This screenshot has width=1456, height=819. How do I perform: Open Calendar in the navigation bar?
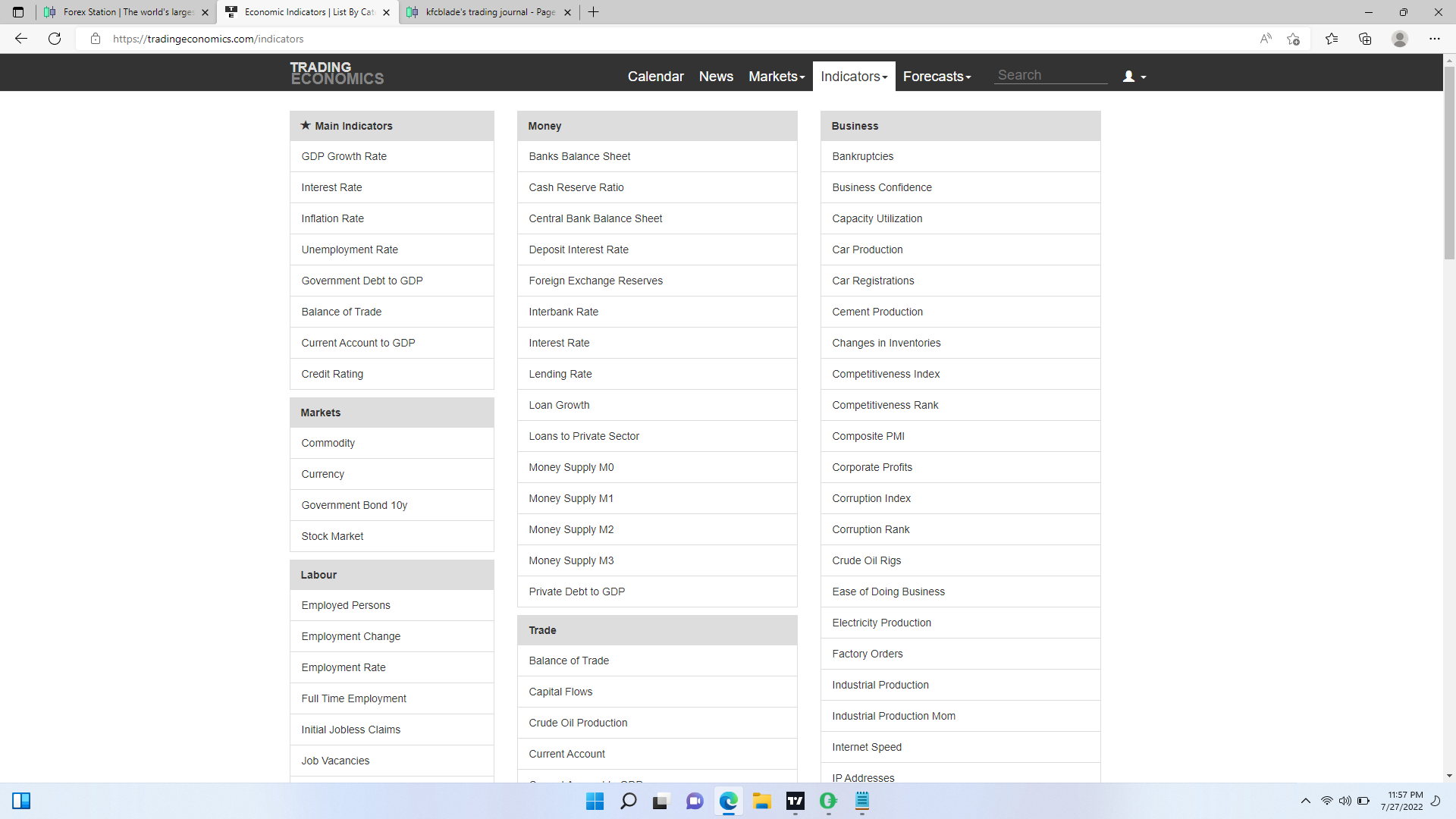[x=655, y=77]
